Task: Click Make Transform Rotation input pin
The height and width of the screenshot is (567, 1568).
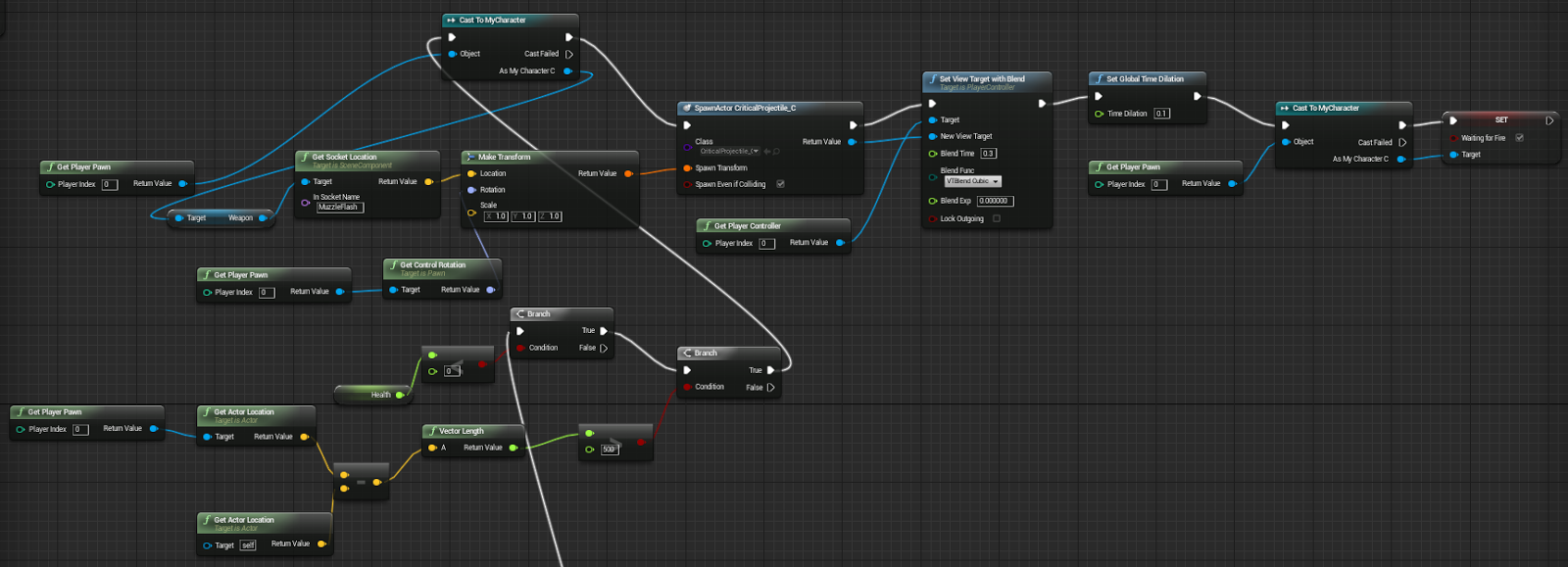Action: click(472, 190)
